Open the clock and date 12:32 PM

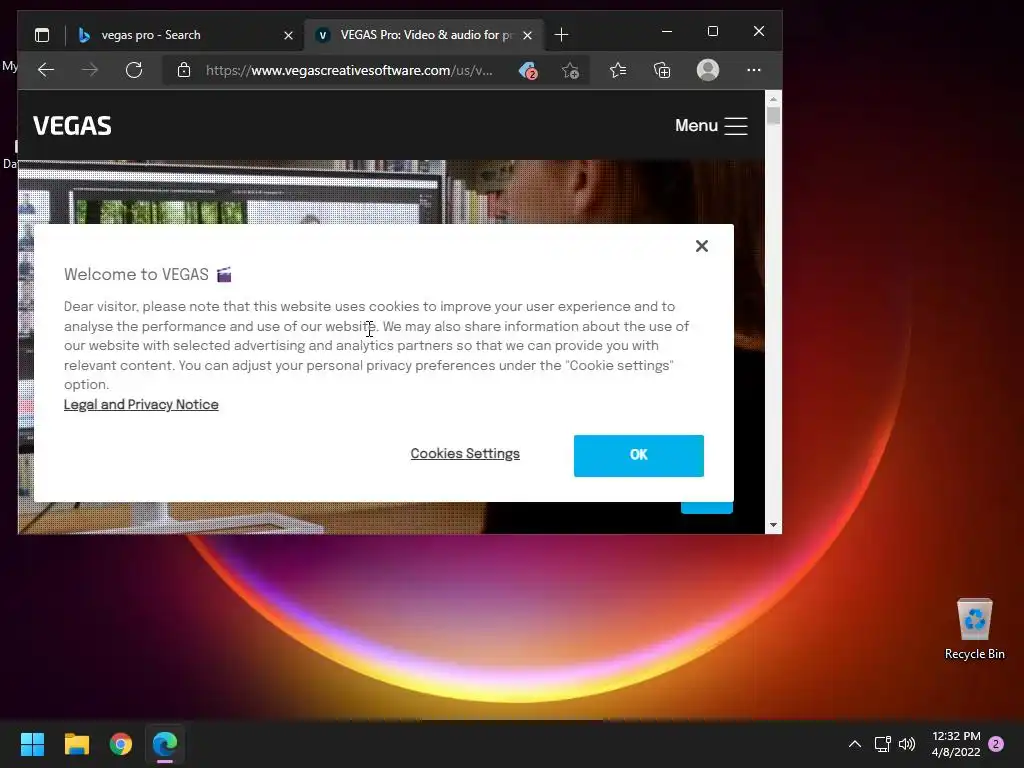pyautogui.click(x=956, y=744)
